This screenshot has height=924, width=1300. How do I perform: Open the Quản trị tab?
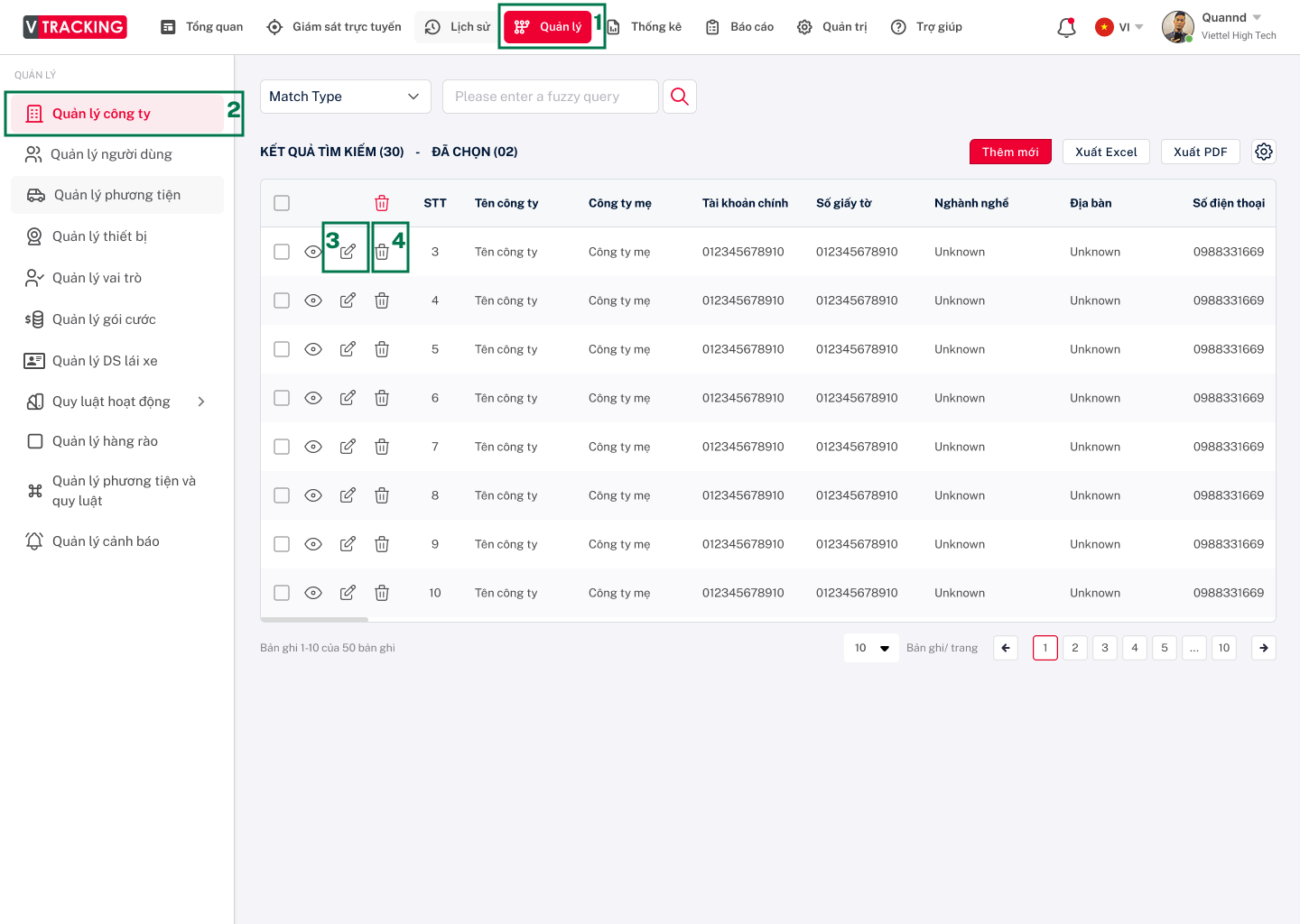pyautogui.click(x=832, y=27)
